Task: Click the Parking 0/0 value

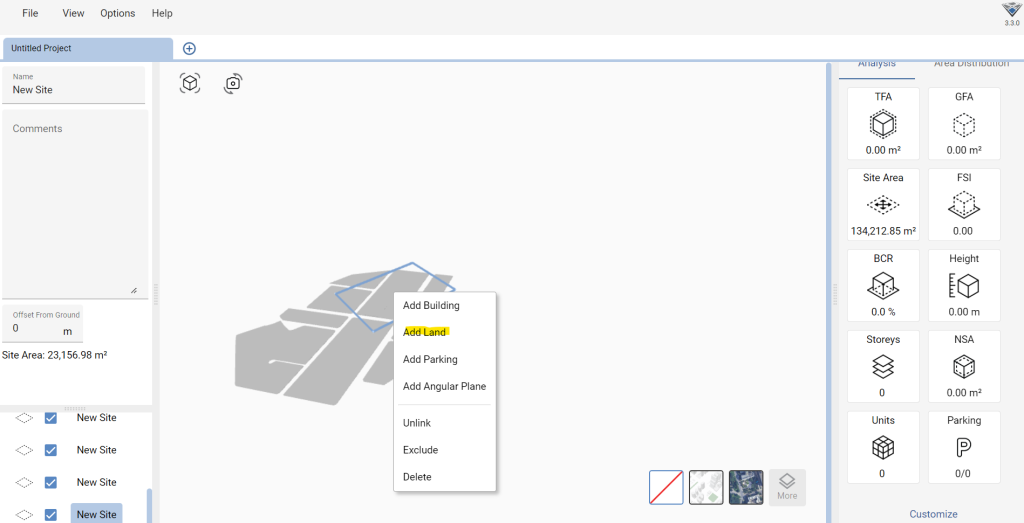Action: [x=963, y=474]
